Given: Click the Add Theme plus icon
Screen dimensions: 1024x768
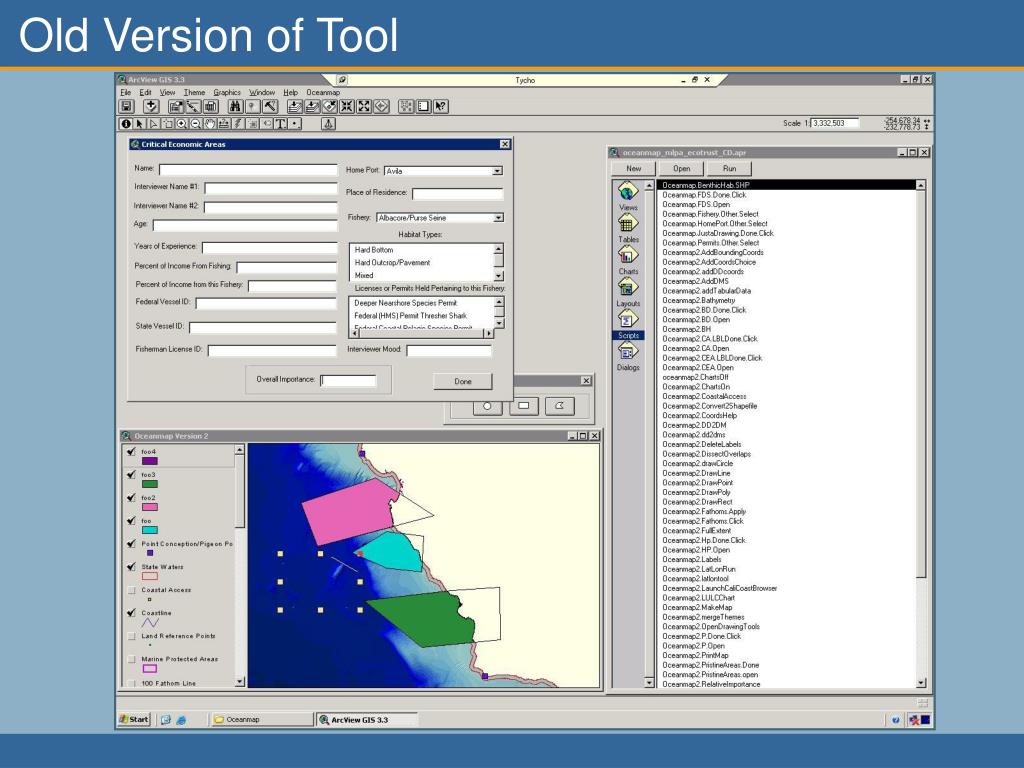Looking at the screenshot, I should (152, 106).
